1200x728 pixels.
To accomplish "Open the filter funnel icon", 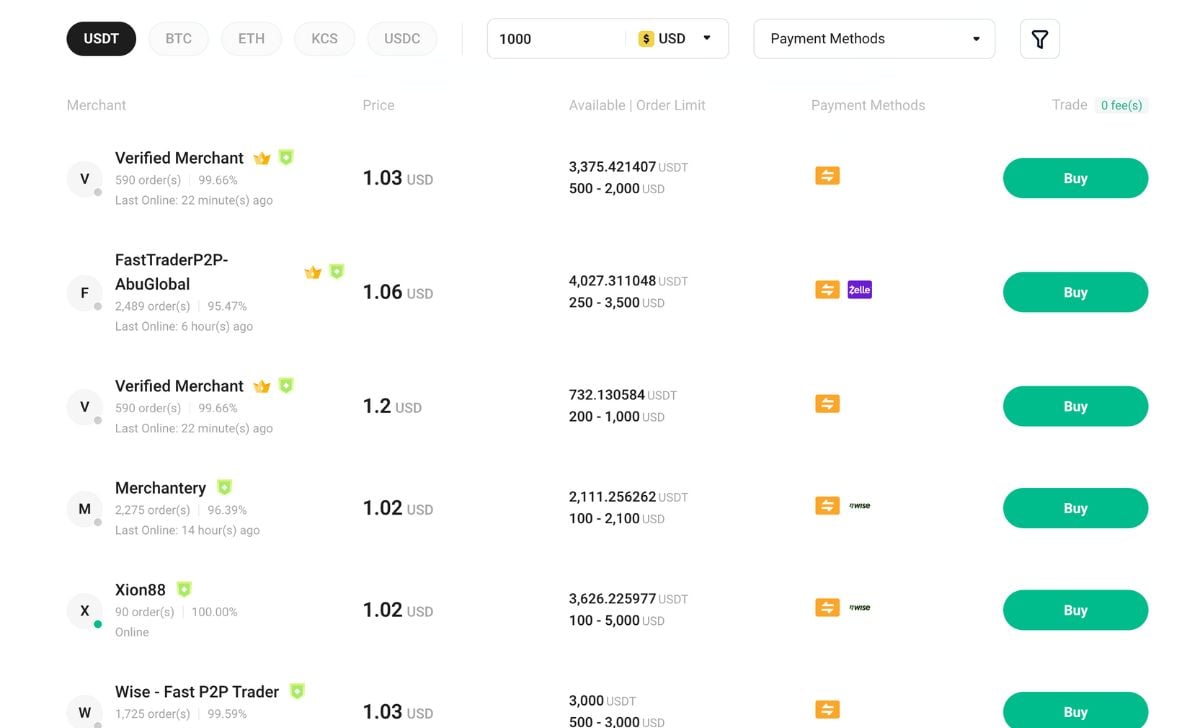I will [x=1039, y=39].
